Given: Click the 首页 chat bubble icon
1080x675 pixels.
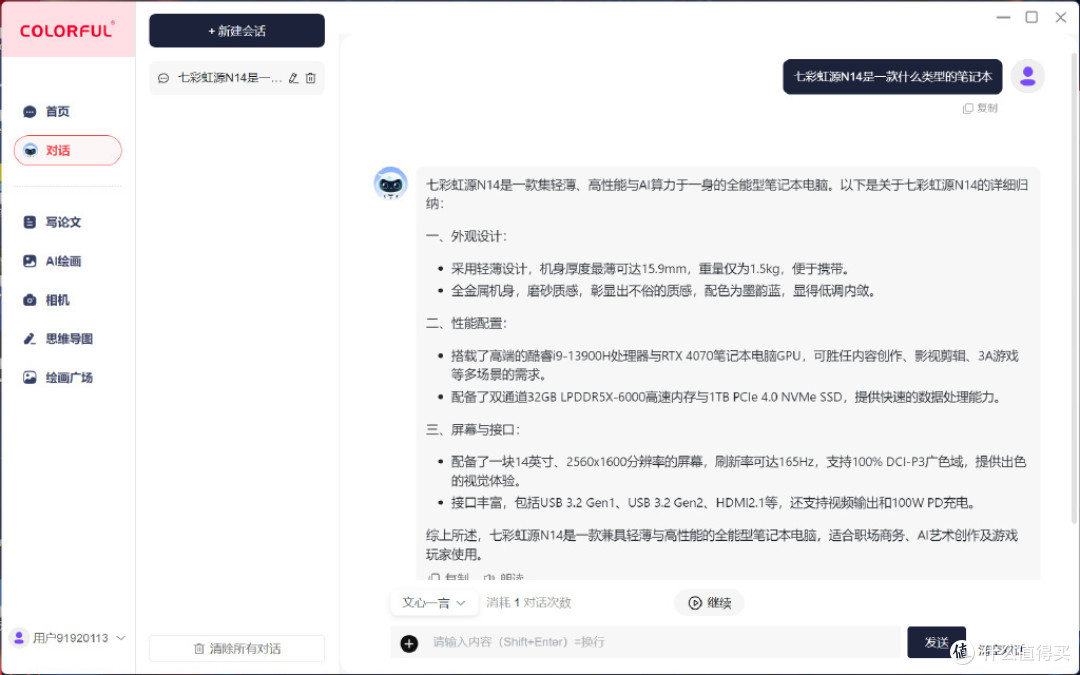Looking at the screenshot, I should (x=30, y=112).
